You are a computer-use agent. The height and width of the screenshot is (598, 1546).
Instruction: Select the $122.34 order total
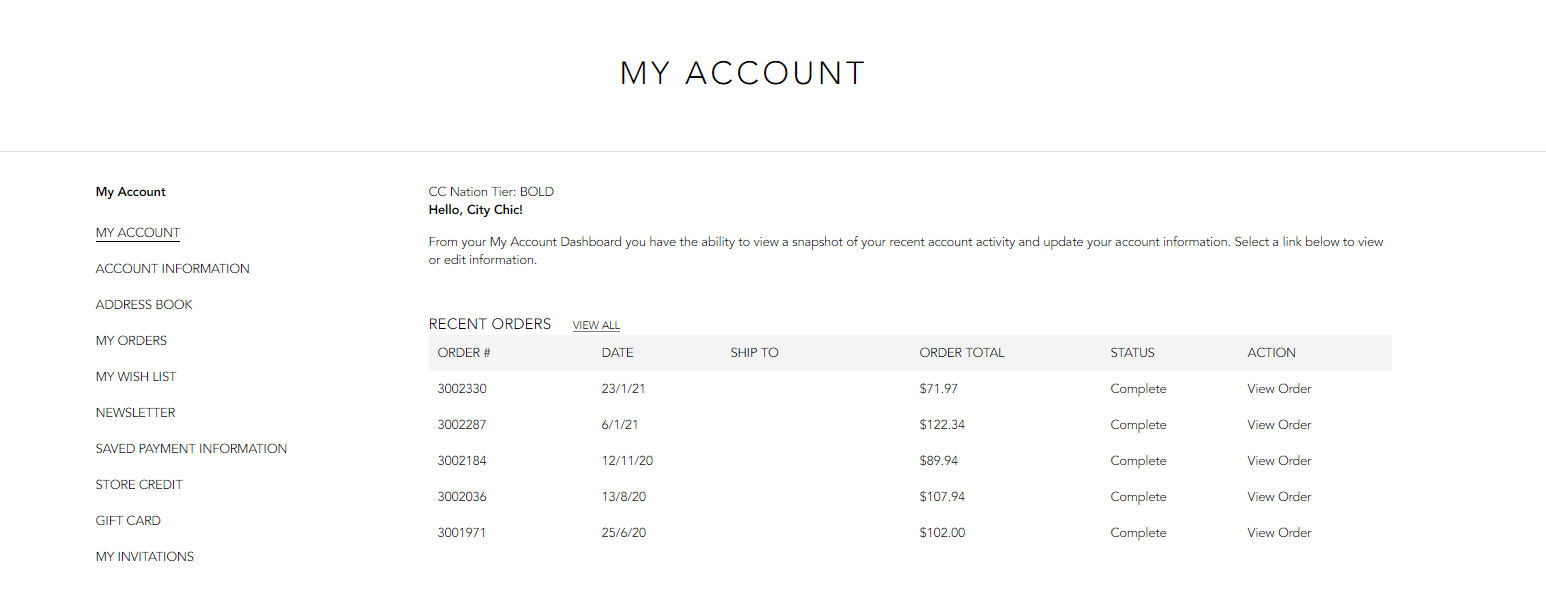[942, 424]
